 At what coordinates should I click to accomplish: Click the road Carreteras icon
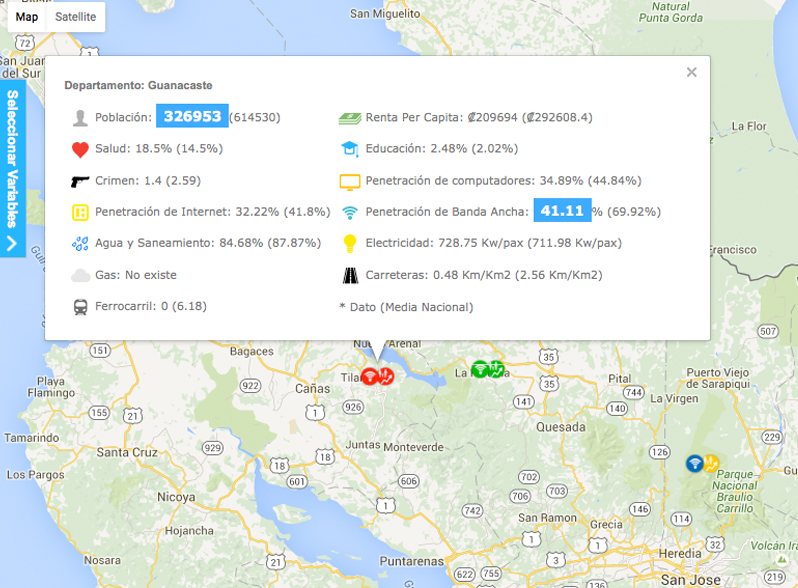tap(349, 275)
